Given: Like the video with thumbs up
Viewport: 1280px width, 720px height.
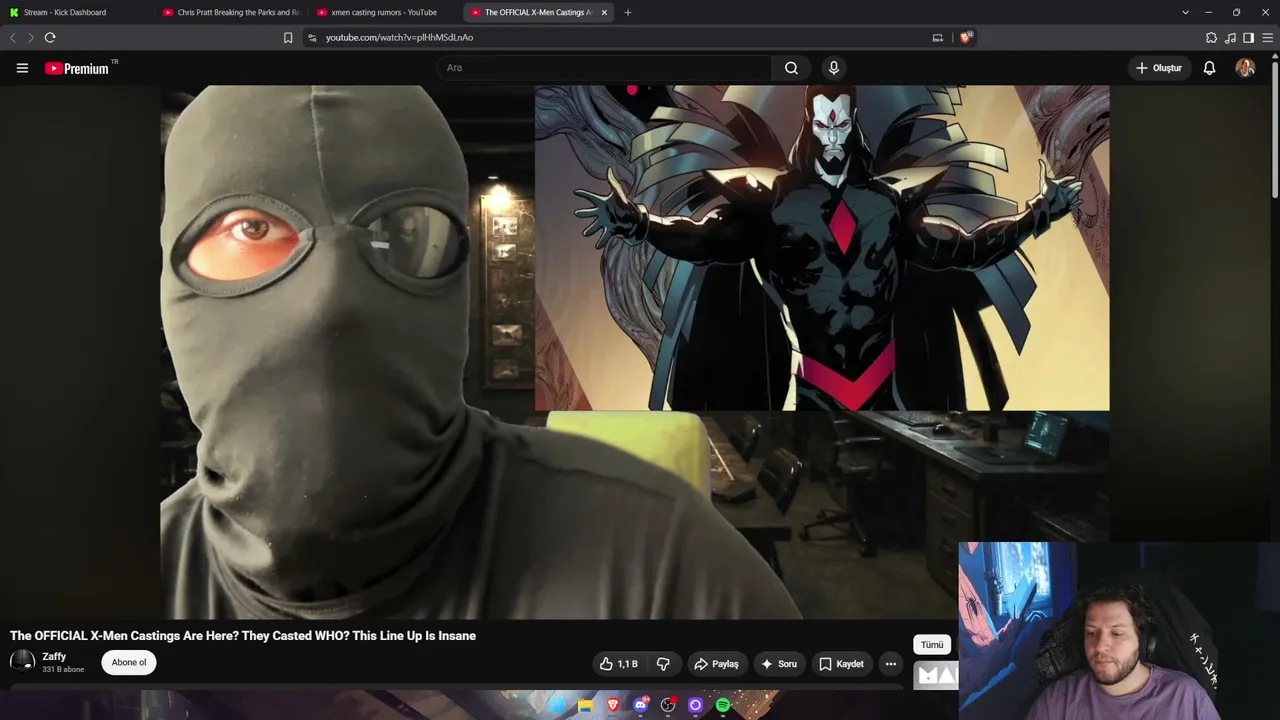Looking at the screenshot, I should pyautogui.click(x=619, y=664).
